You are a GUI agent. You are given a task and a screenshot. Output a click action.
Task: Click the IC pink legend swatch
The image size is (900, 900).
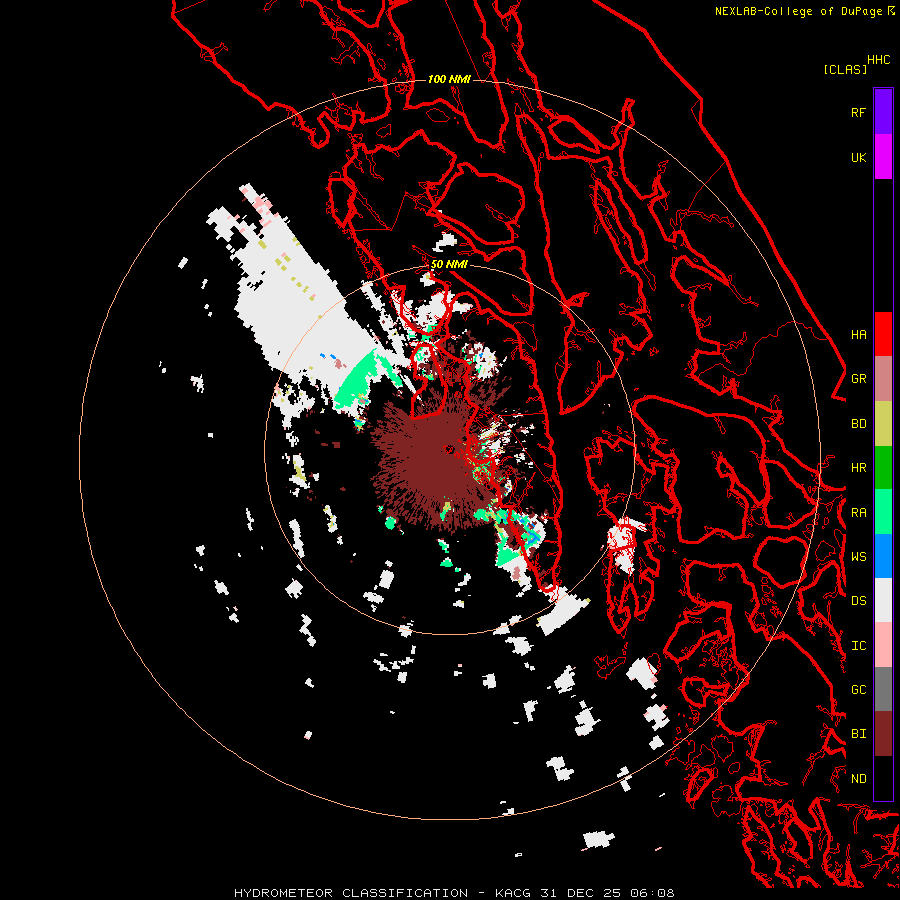883,645
